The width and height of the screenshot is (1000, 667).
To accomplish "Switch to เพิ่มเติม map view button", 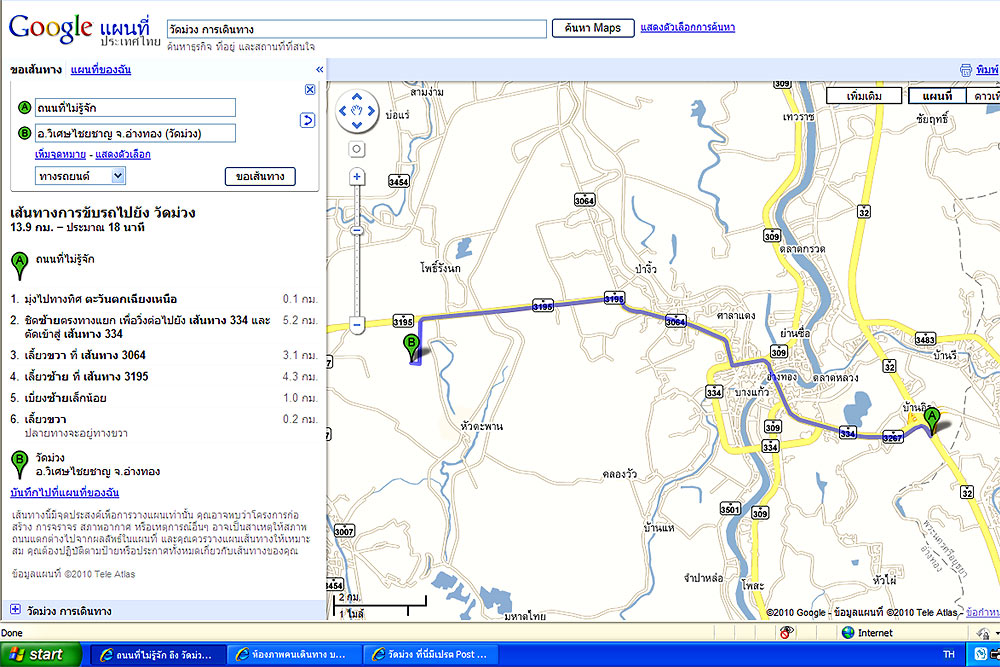I will coord(864,96).
